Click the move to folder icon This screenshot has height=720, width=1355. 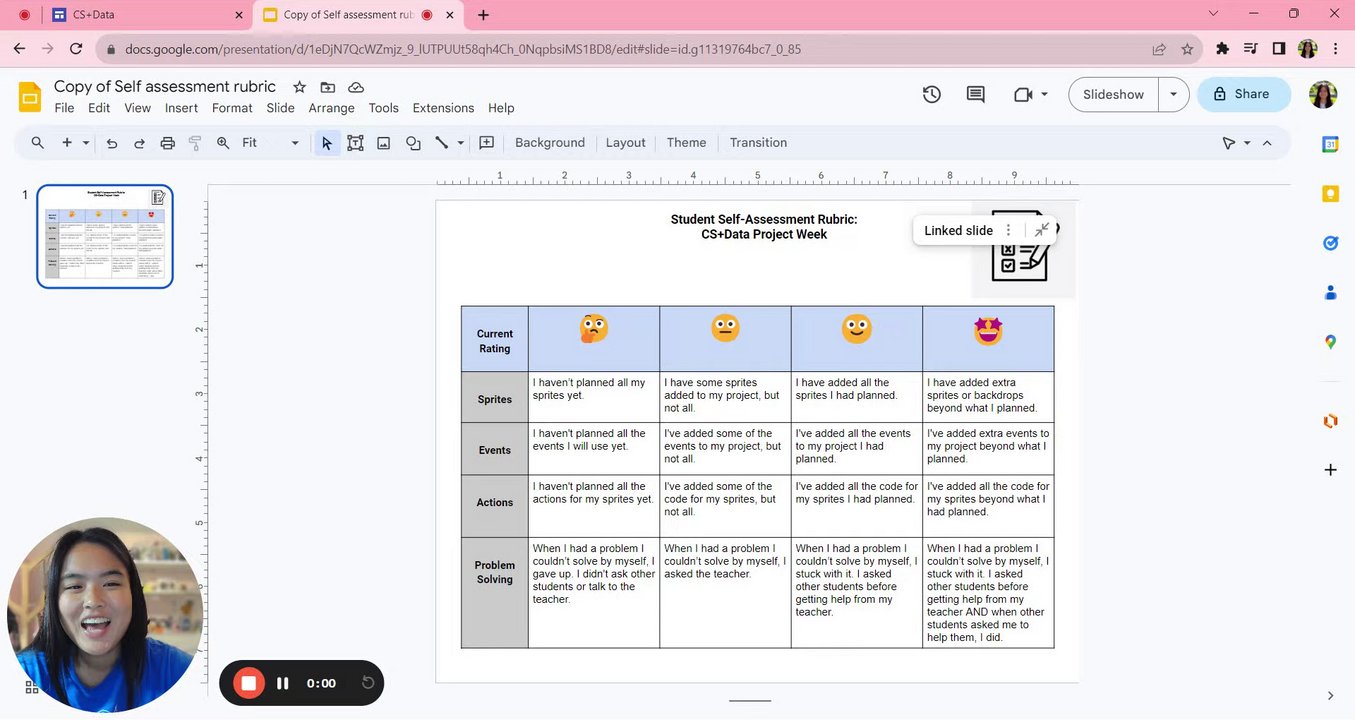327,87
